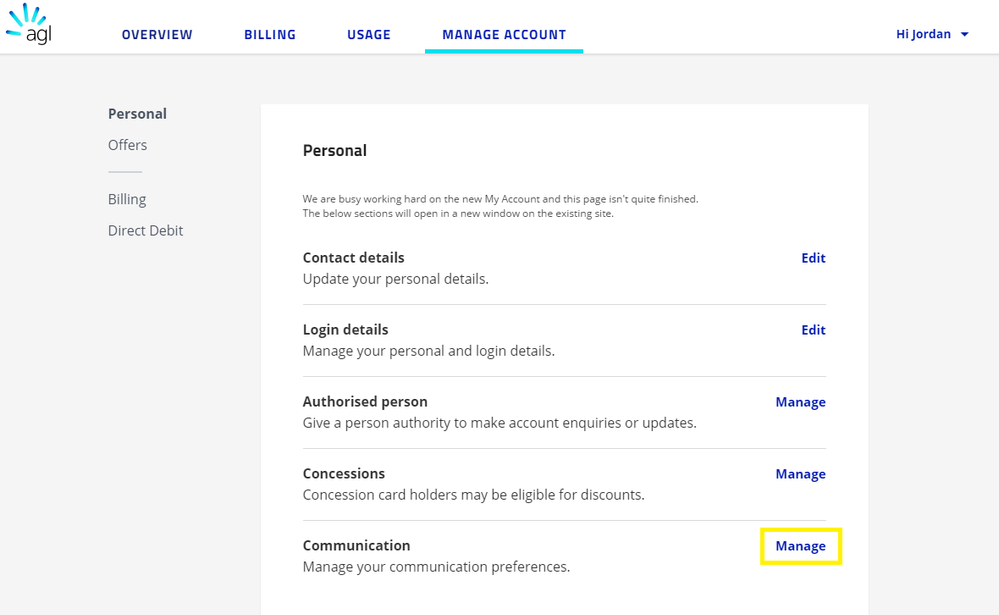Select the Manage Account tab

coord(504,34)
